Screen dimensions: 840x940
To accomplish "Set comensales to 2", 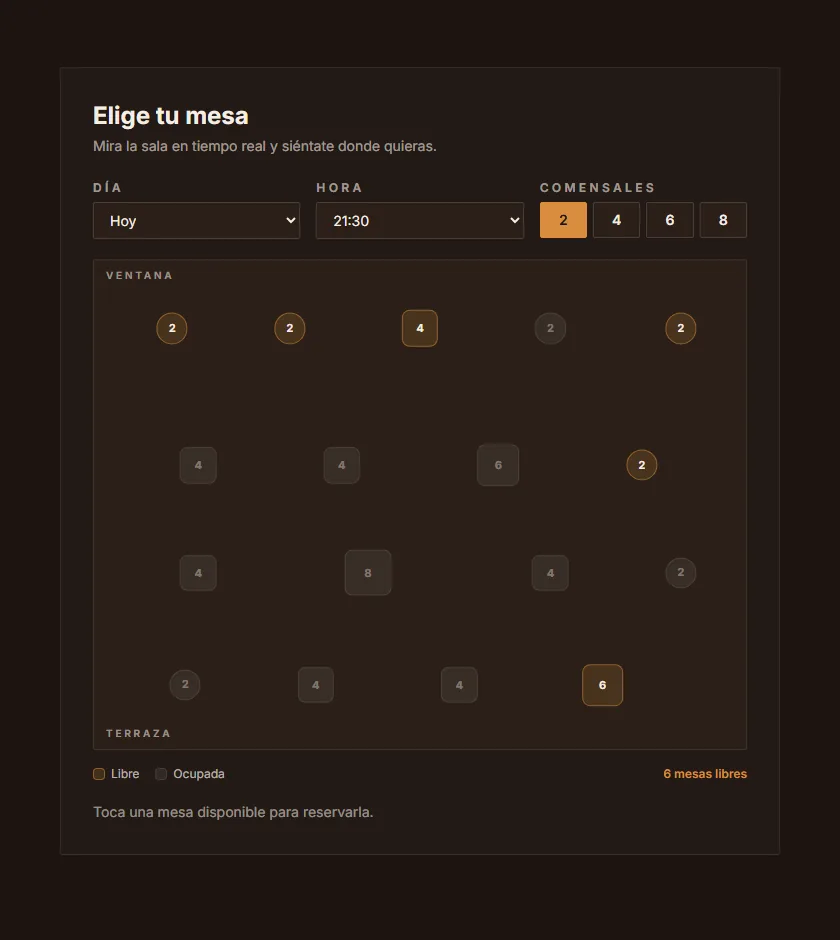I will (x=563, y=220).
